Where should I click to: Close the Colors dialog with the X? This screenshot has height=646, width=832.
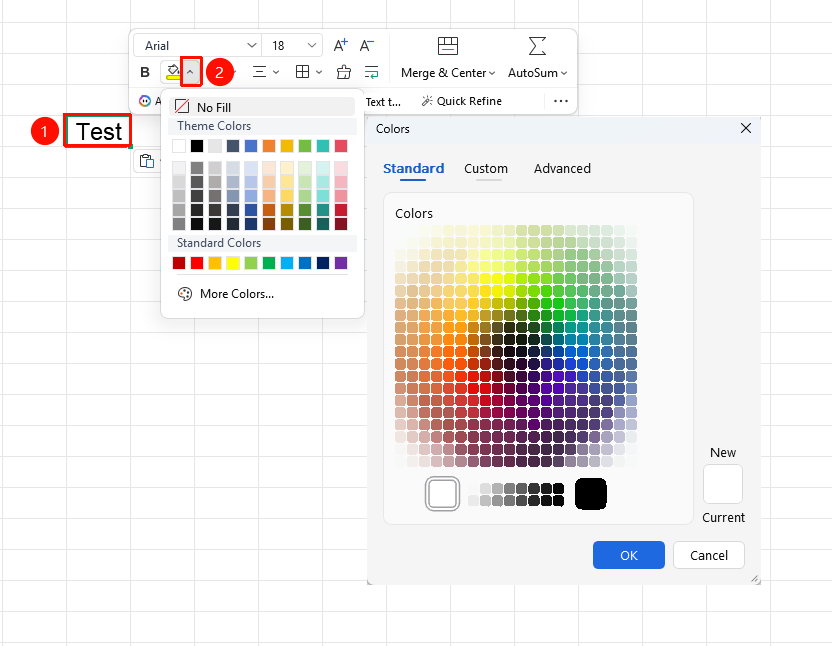(x=746, y=128)
